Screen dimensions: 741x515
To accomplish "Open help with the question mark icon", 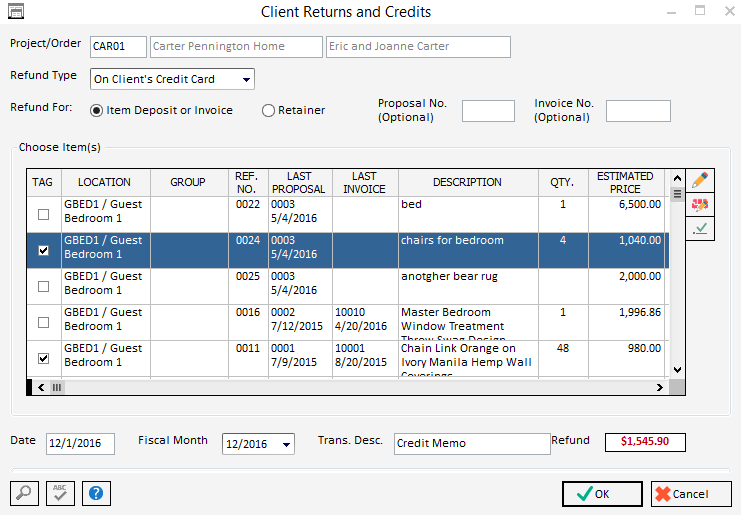I will (96, 493).
